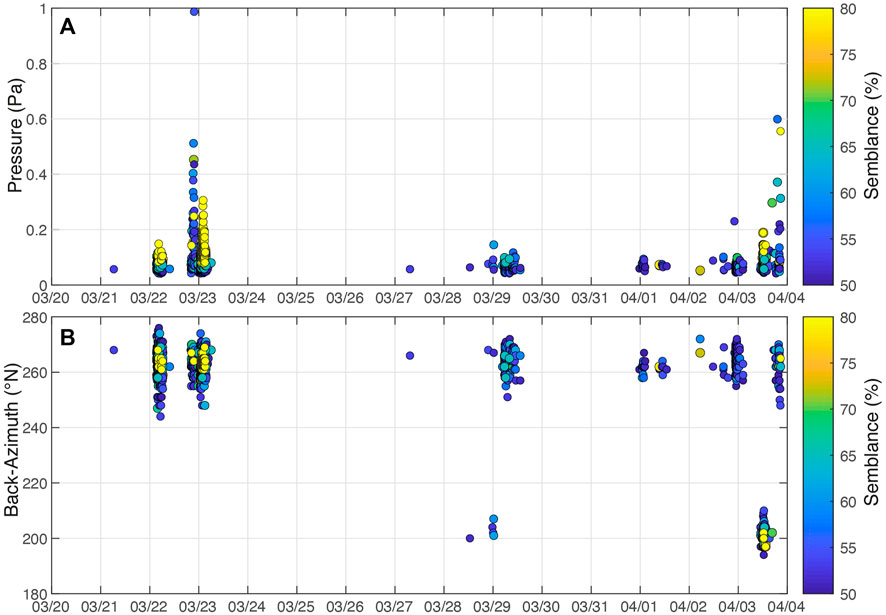Click the blue 0.6 Pa point near 04/04
Image resolution: width=886 pixels, height=615 pixels.
coord(777,119)
